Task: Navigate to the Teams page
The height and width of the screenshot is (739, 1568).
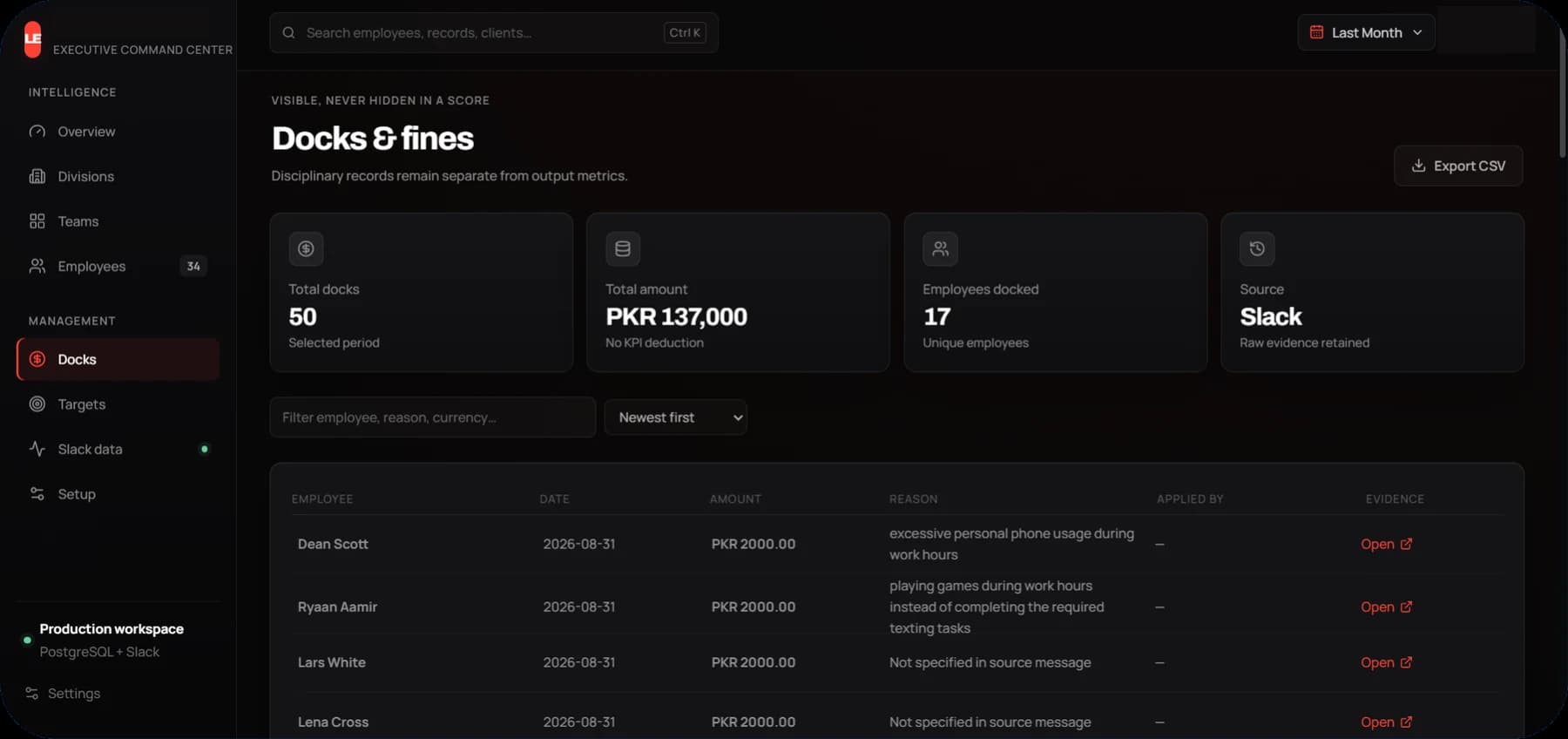Action: [118, 221]
